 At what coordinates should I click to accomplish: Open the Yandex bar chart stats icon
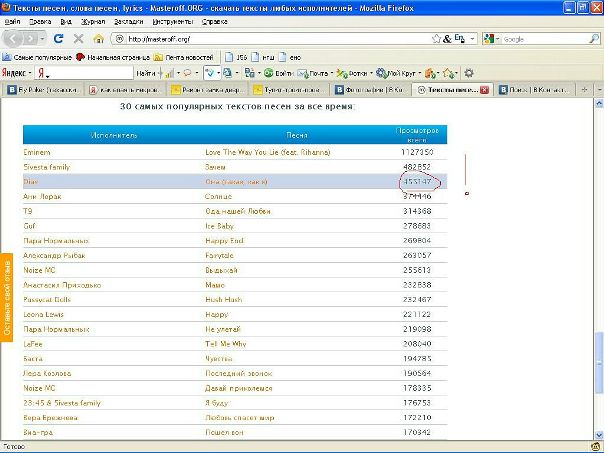click(169, 73)
